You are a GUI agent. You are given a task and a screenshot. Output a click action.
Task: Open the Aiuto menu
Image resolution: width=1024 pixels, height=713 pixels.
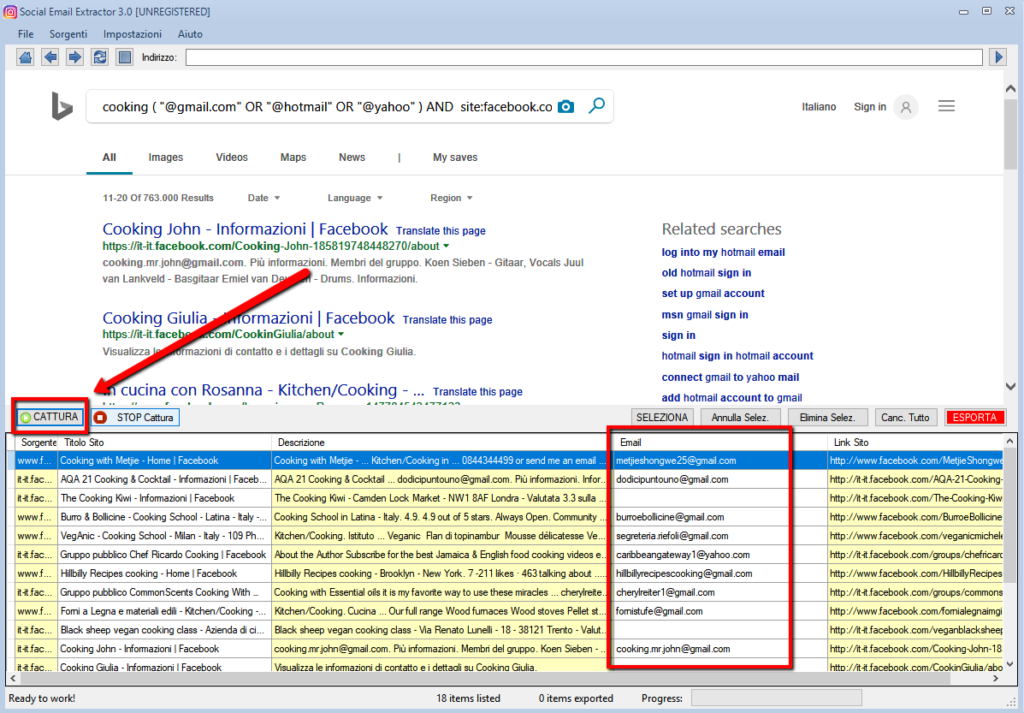pos(190,34)
